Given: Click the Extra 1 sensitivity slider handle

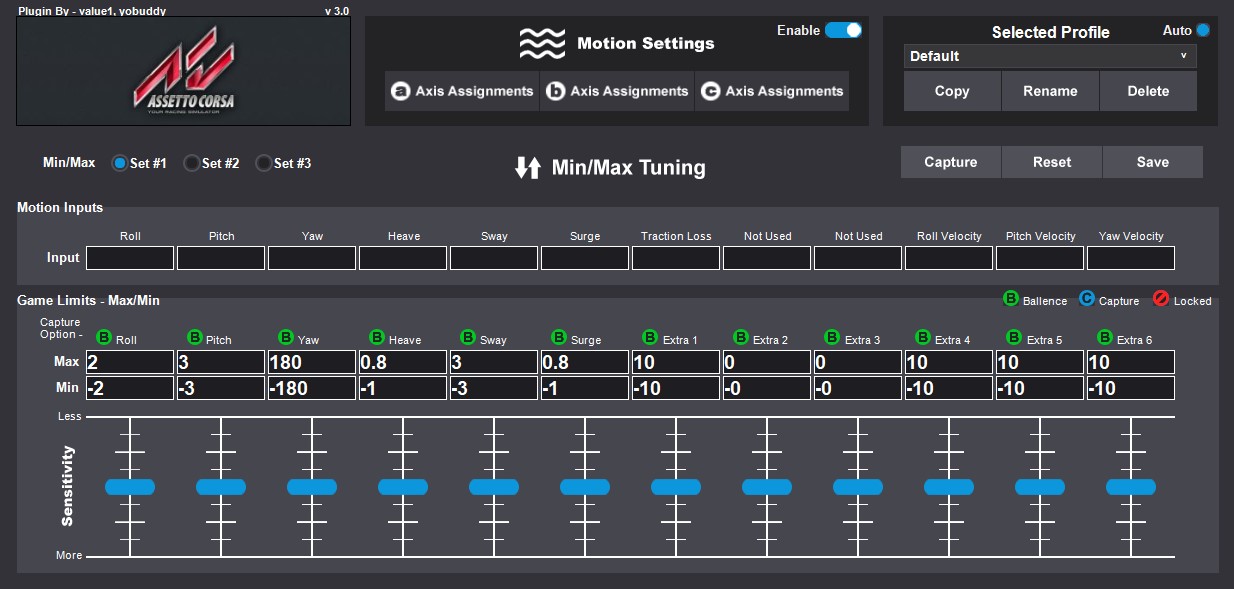Looking at the screenshot, I should click(x=676, y=487).
